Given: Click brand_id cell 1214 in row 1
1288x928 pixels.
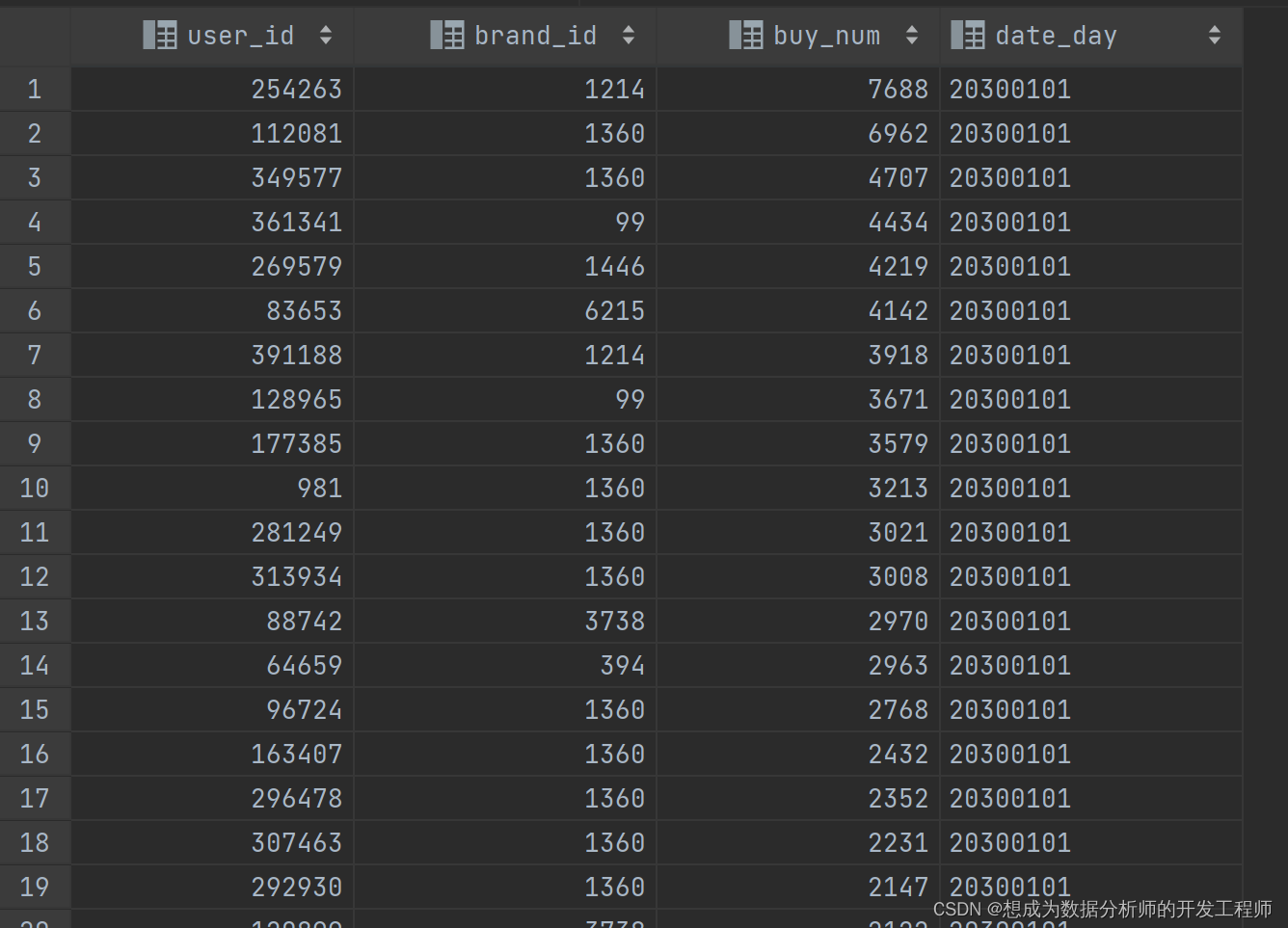Looking at the screenshot, I should click(505, 90).
